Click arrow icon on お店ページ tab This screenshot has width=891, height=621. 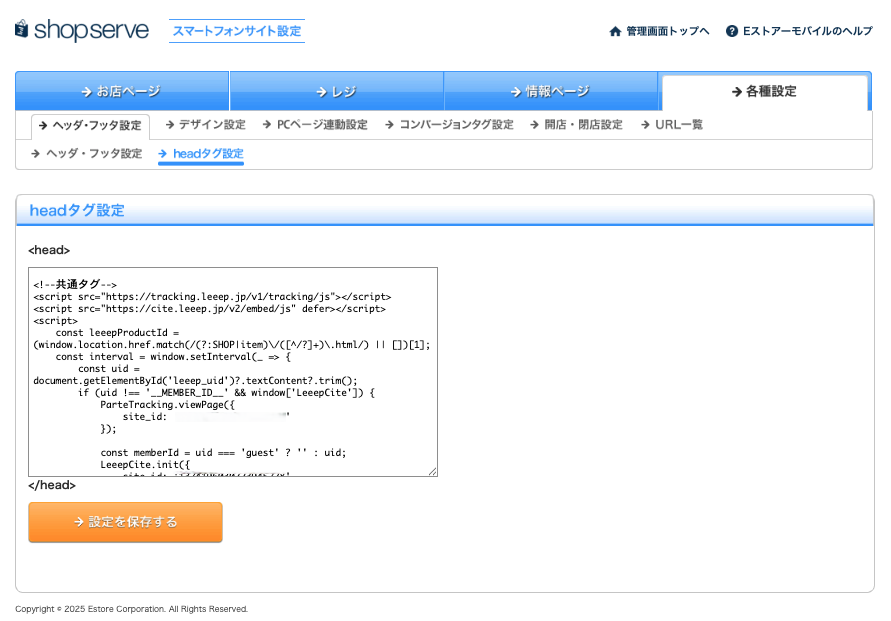coord(86,91)
